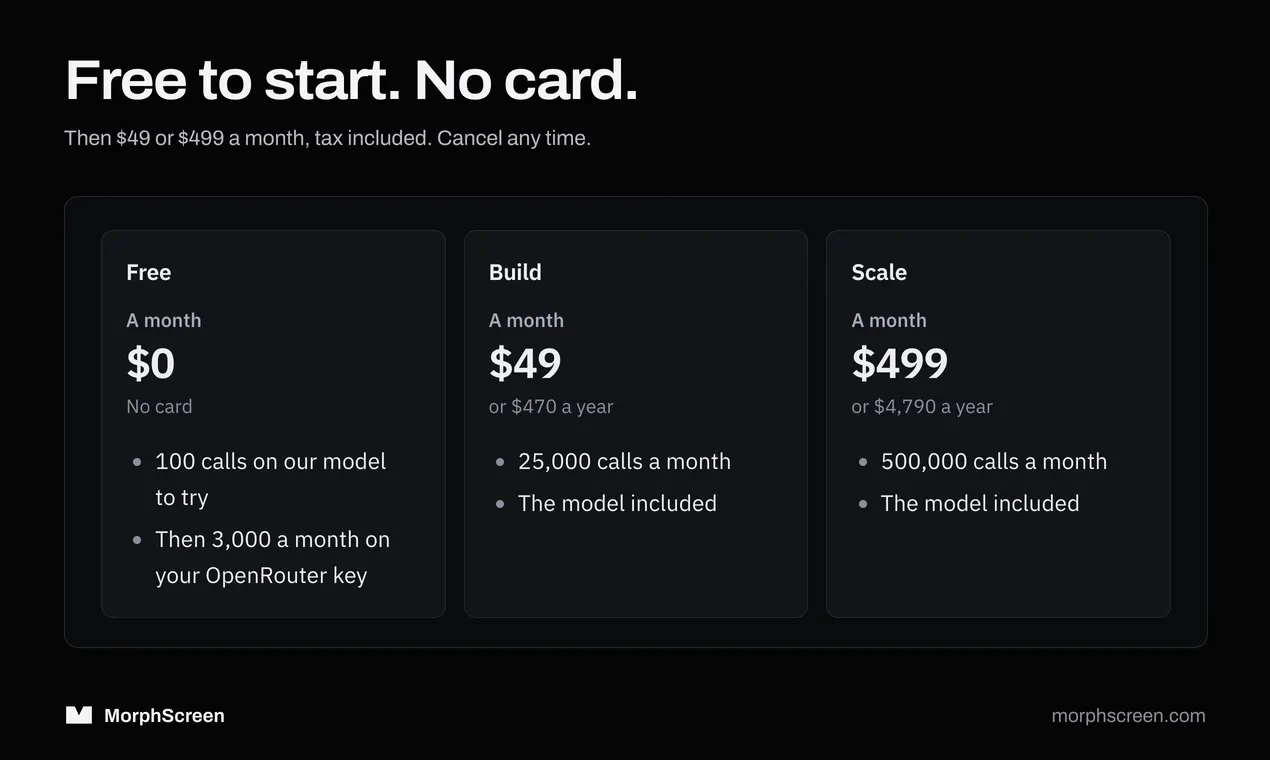Select the Free plan title
The image size is (1270, 760).
pyautogui.click(x=149, y=272)
